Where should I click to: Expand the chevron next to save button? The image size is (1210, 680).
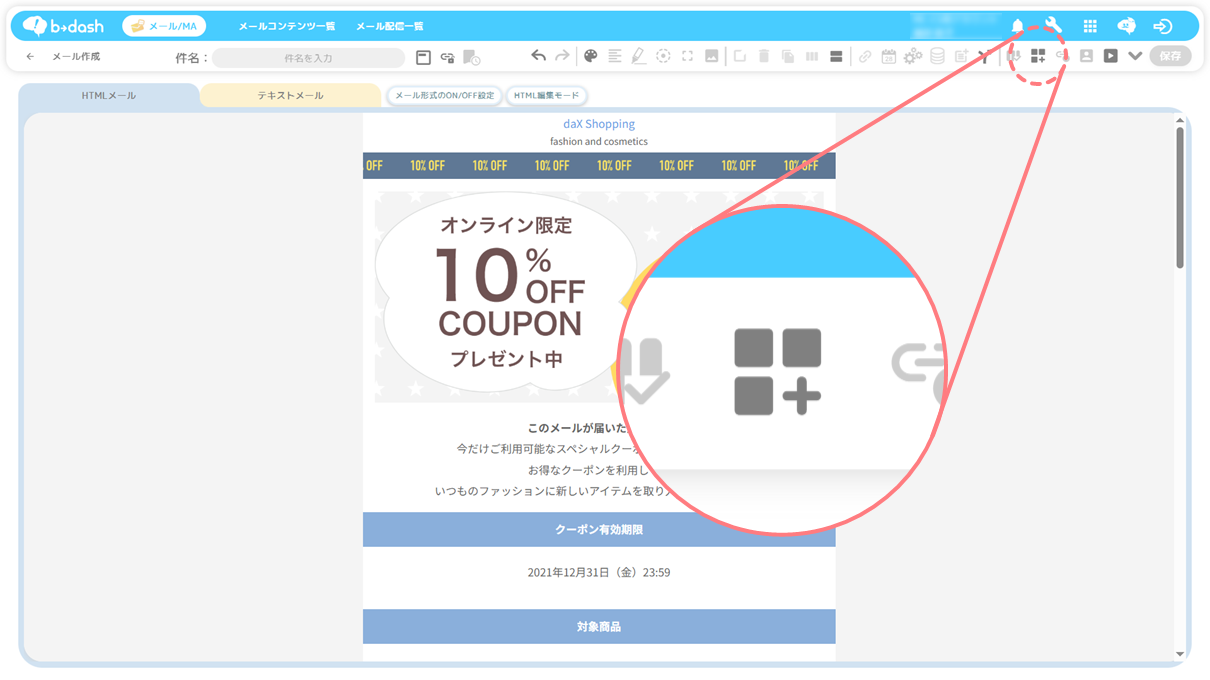[1135, 56]
